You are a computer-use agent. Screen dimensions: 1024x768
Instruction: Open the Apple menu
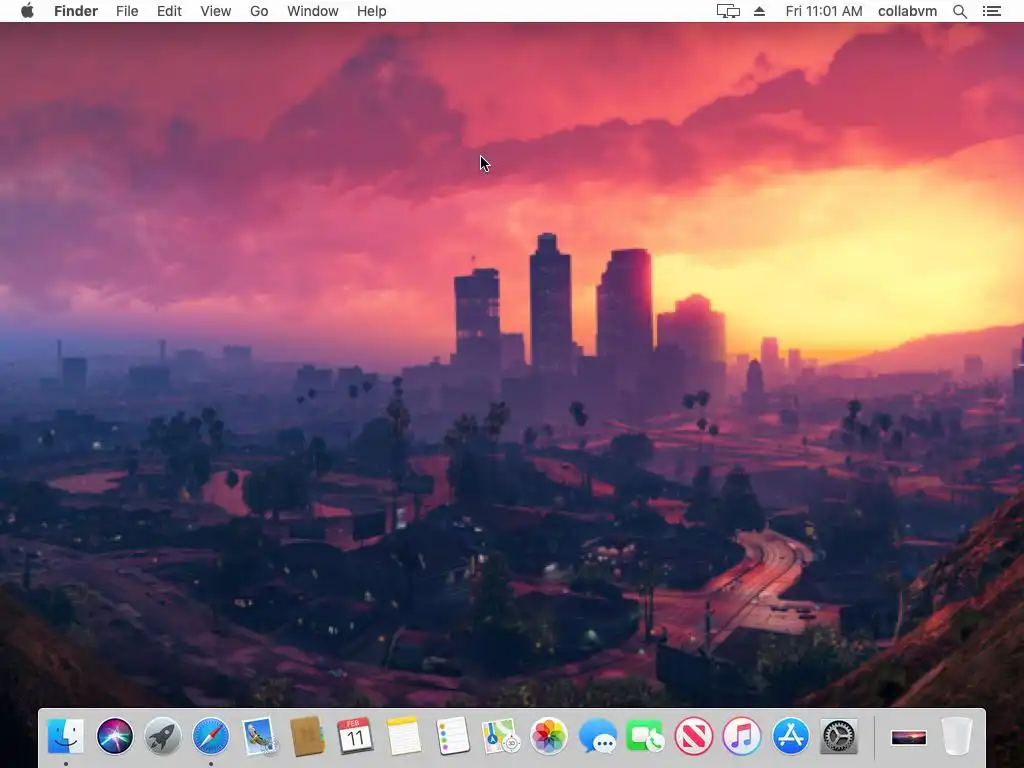point(27,11)
